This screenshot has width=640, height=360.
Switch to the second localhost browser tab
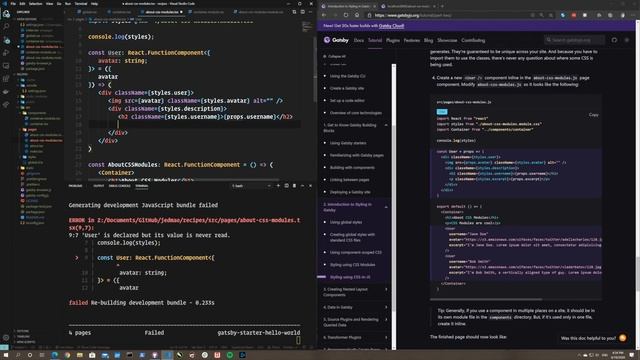408,6
